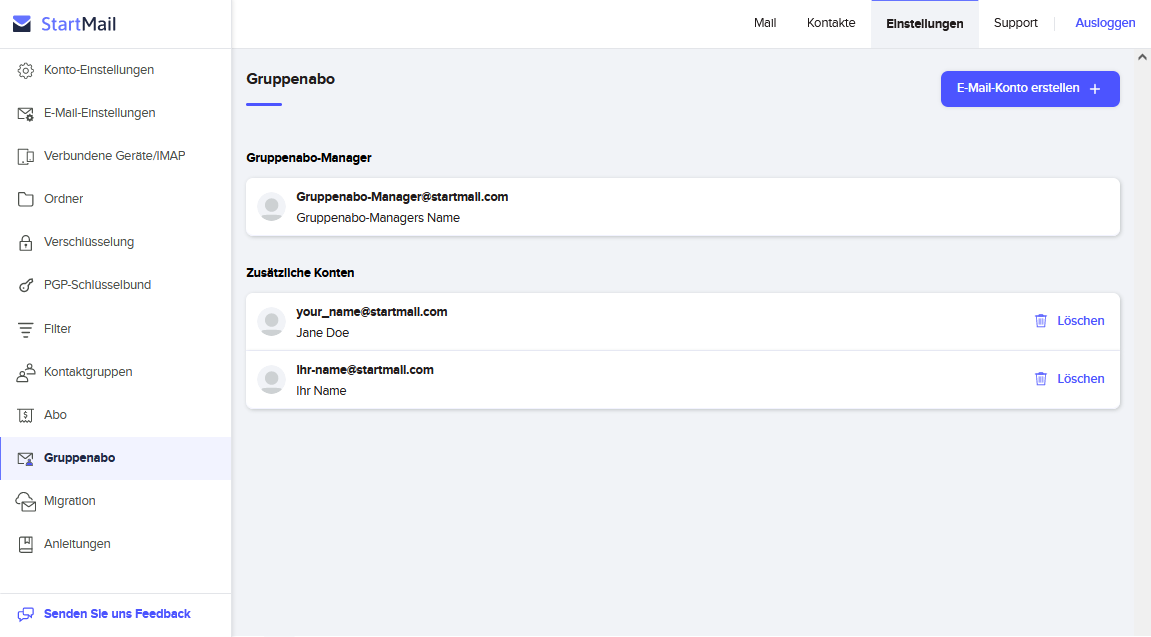
Task: Delete Jane Doe account via Löschen
Action: click(x=1070, y=321)
